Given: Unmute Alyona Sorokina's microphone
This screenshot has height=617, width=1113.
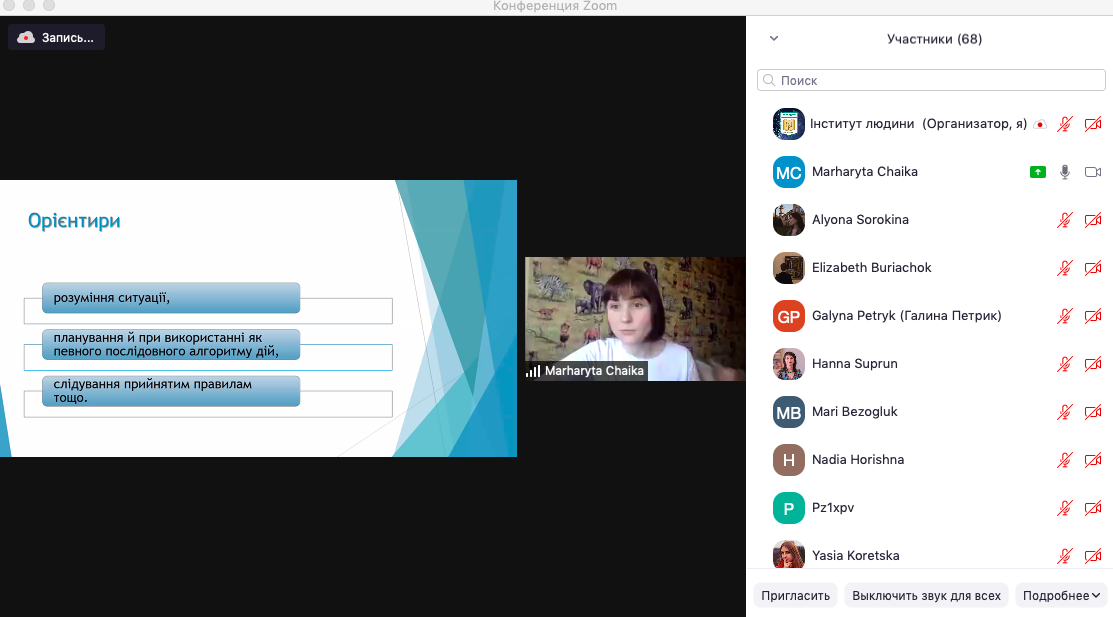Looking at the screenshot, I should (x=1065, y=220).
